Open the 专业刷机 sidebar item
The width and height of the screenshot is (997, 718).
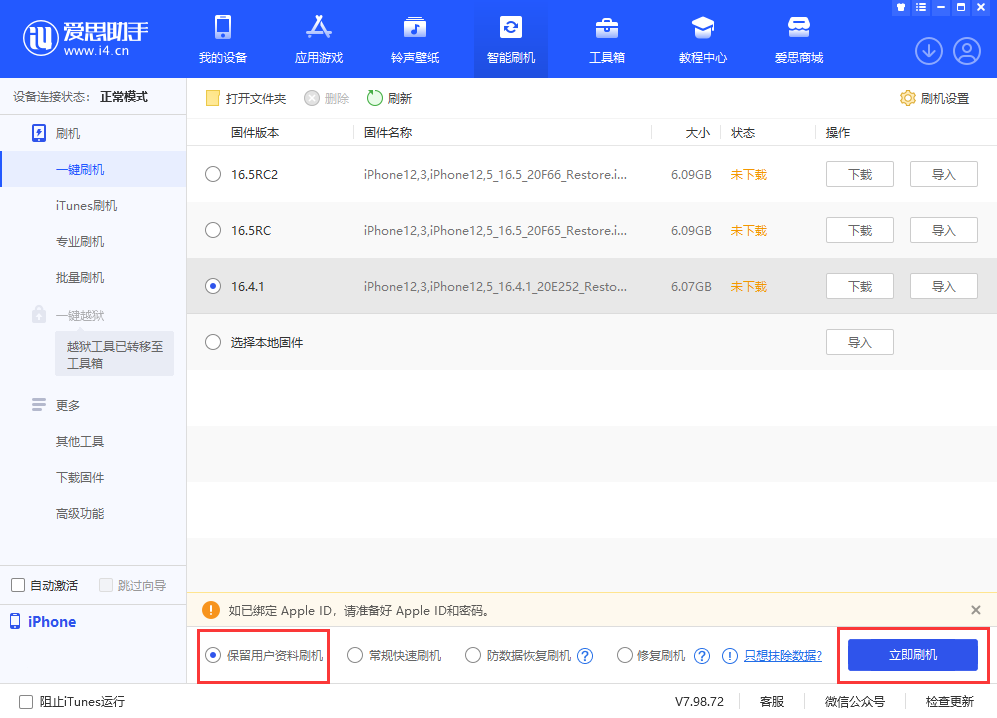(80, 241)
